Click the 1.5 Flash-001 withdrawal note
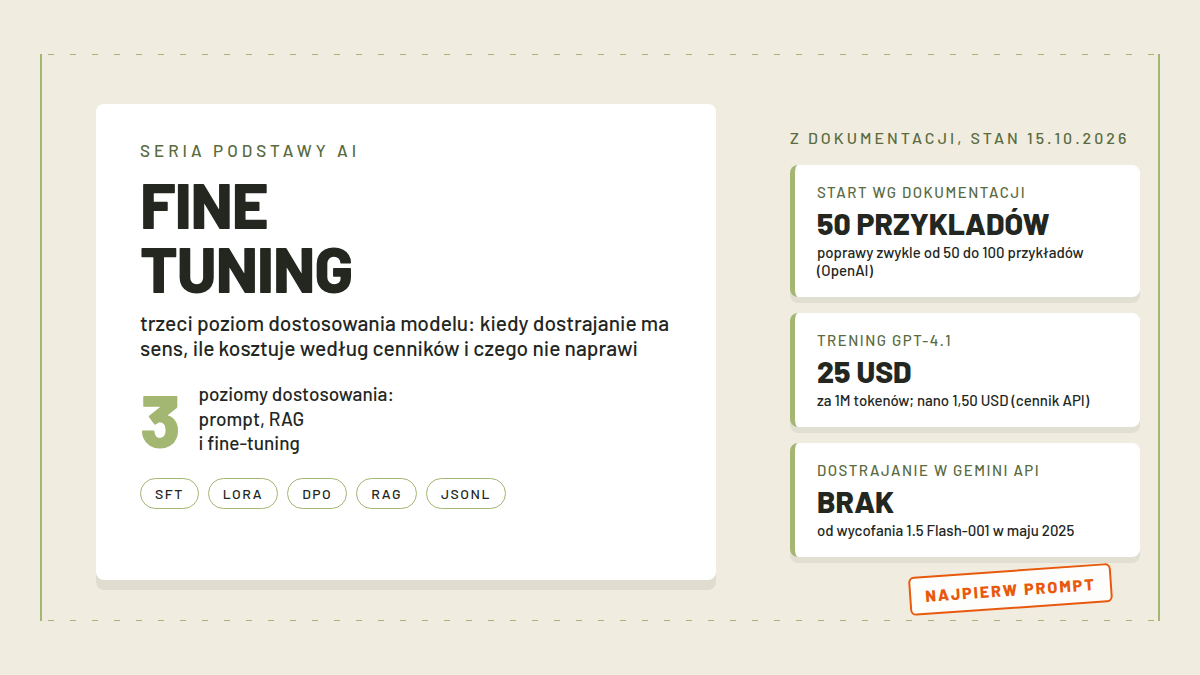This screenshot has height=675, width=1200. coord(945,531)
